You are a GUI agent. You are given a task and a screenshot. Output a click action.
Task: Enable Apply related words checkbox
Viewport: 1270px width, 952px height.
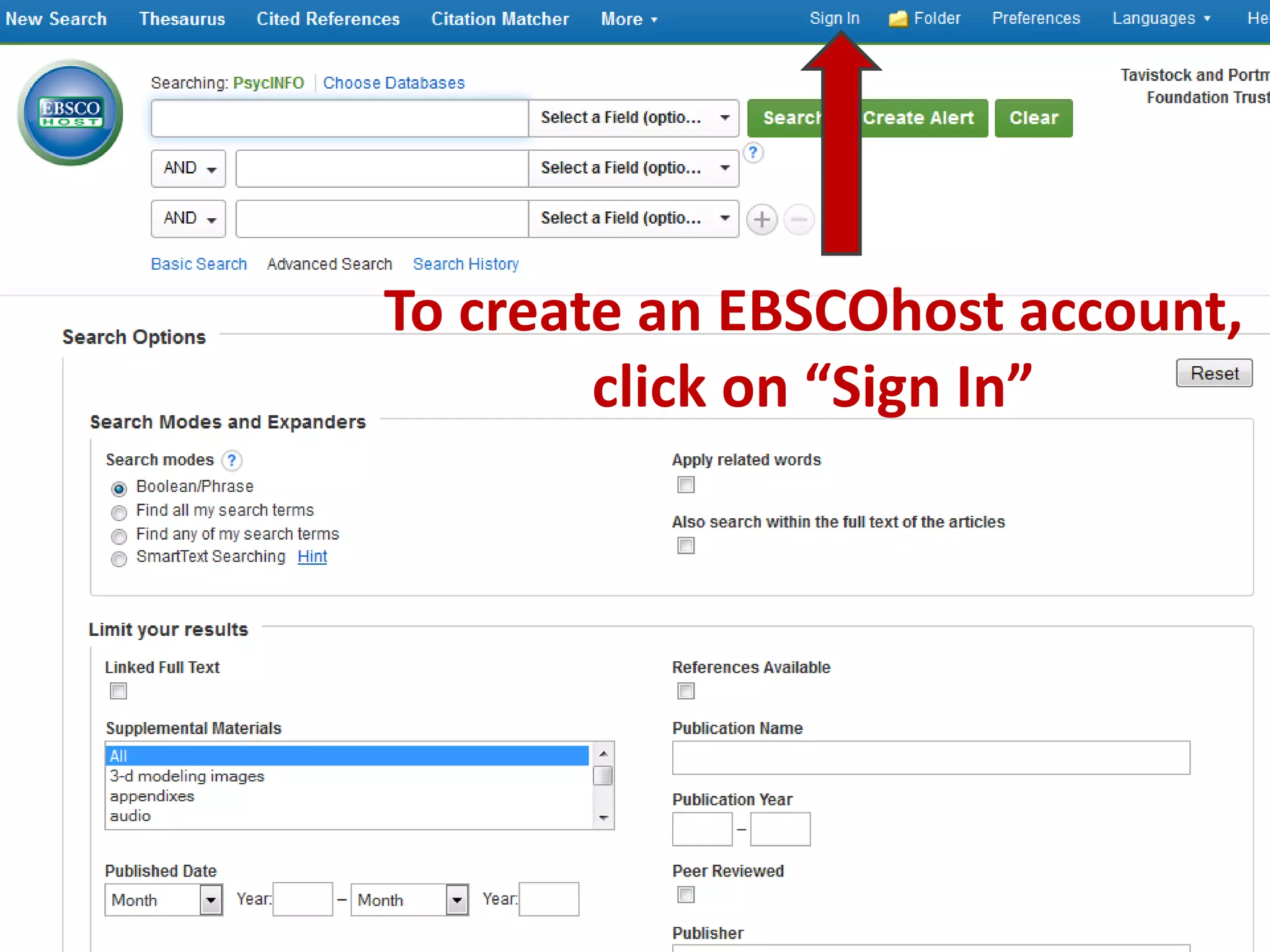(686, 485)
